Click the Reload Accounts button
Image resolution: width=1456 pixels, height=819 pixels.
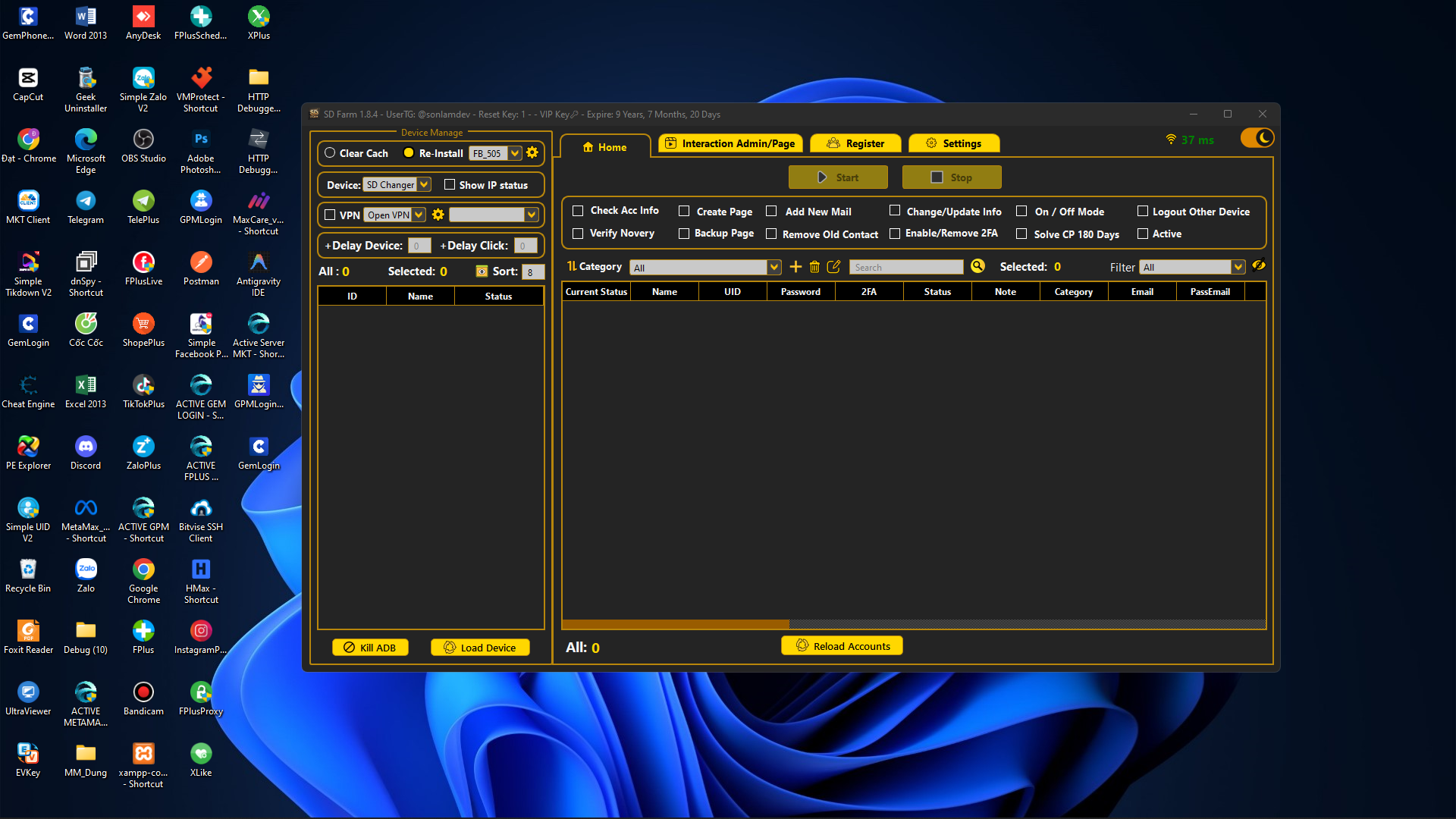842,646
